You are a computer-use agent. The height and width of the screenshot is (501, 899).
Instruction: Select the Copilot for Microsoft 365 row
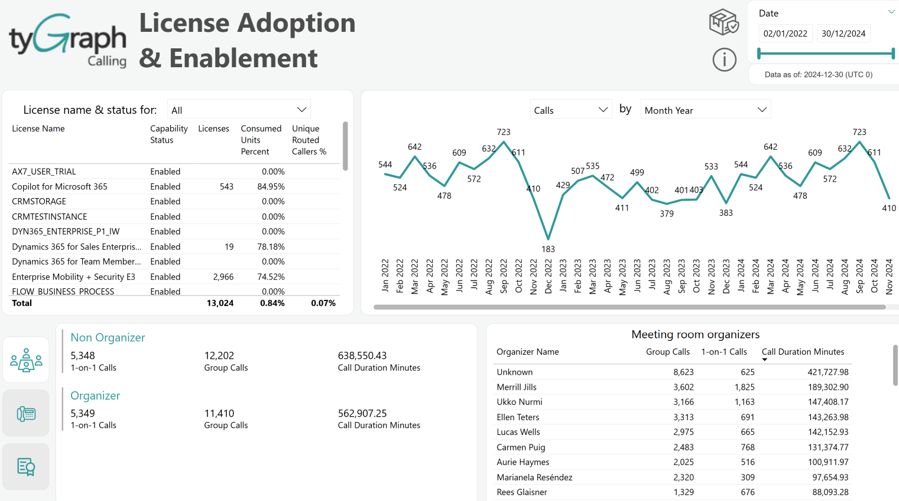point(175,186)
